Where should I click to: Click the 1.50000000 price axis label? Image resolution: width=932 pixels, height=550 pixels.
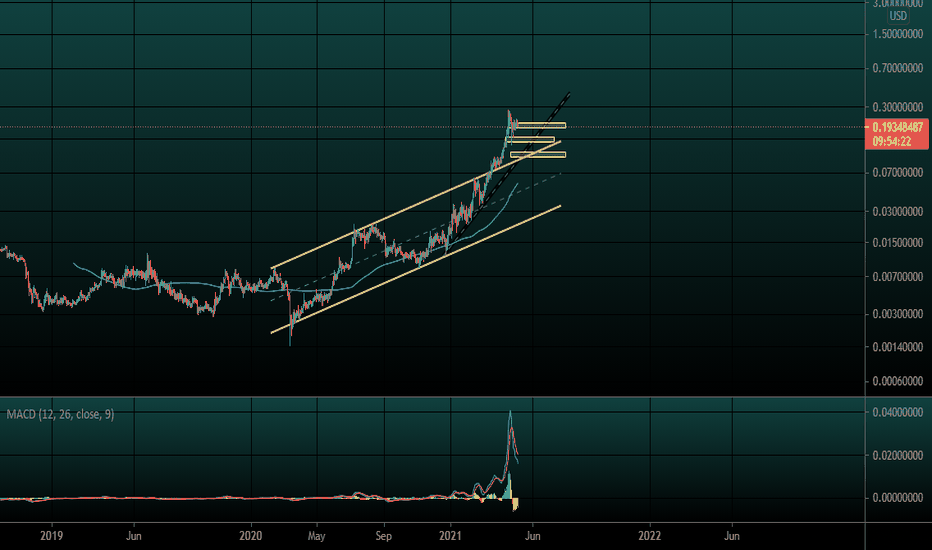[898, 34]
